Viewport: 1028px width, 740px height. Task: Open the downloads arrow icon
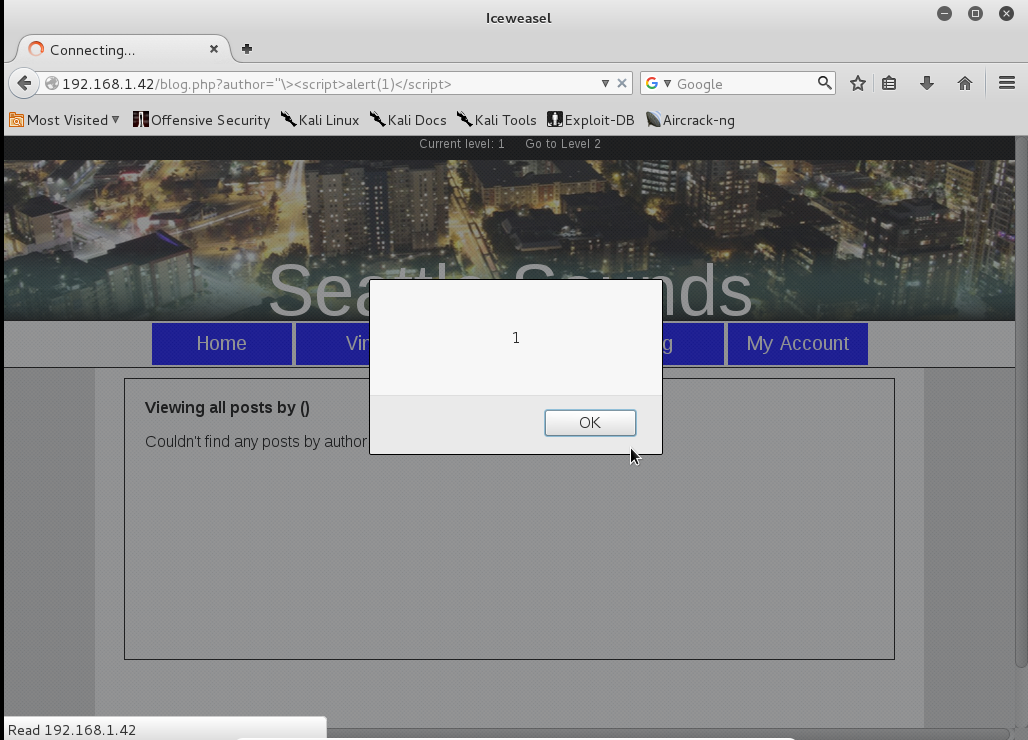pyautogui.click(x=927, y=84)
